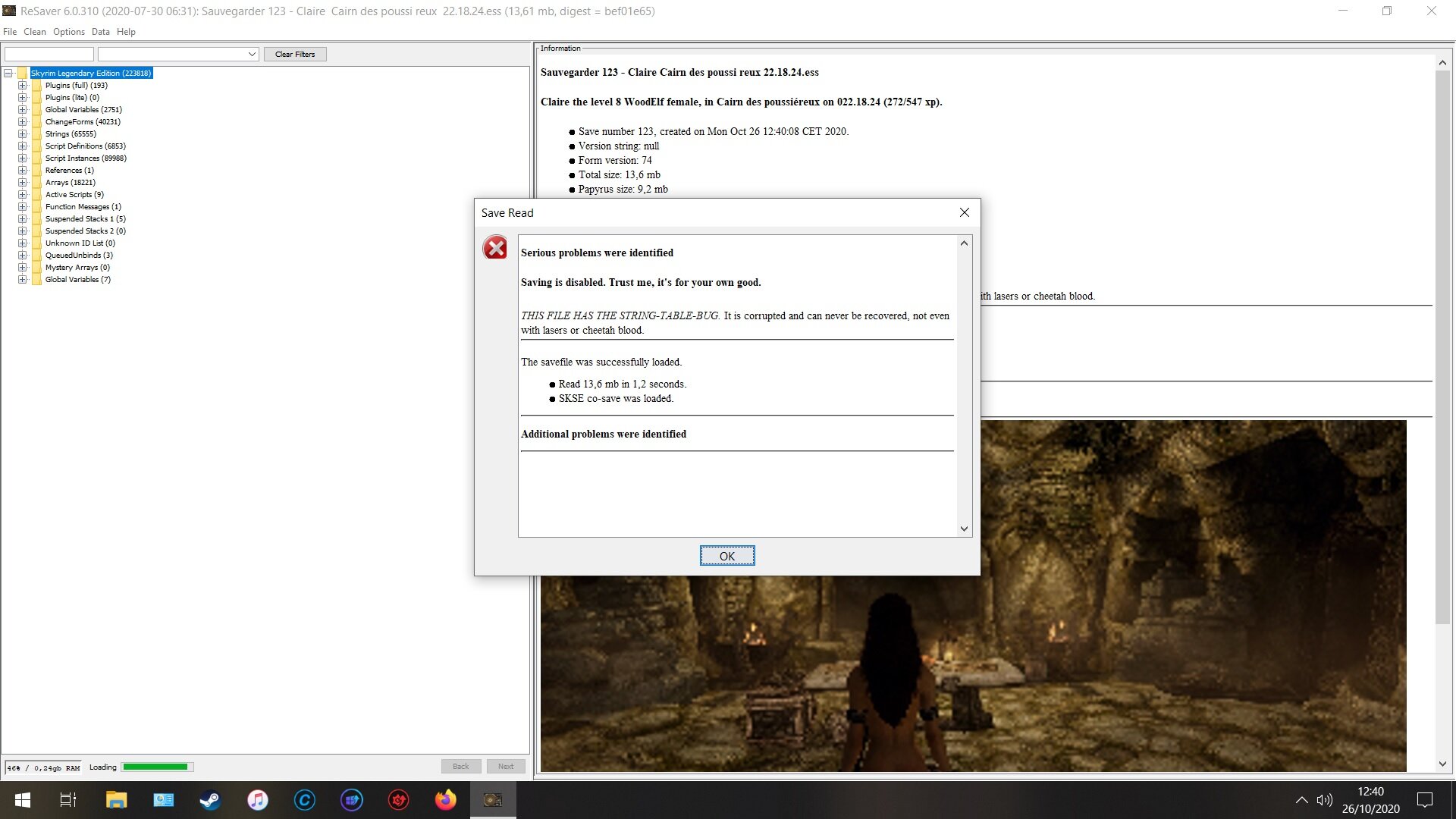1456x819 pixels.
Task: Click the Back button
Action: coord(461,767)
